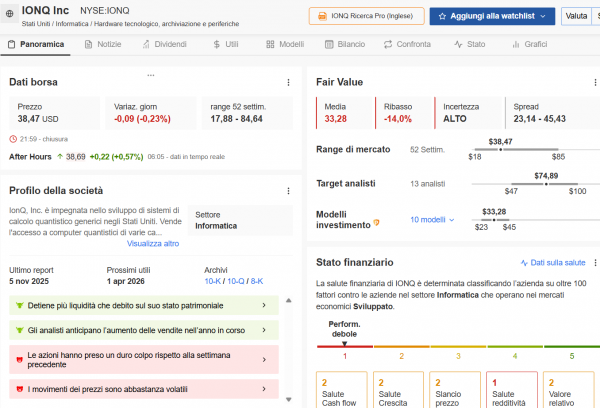The image size is (600, 408).
Task: Expand company profile with Visualizza altro
Action: [153, 243]
